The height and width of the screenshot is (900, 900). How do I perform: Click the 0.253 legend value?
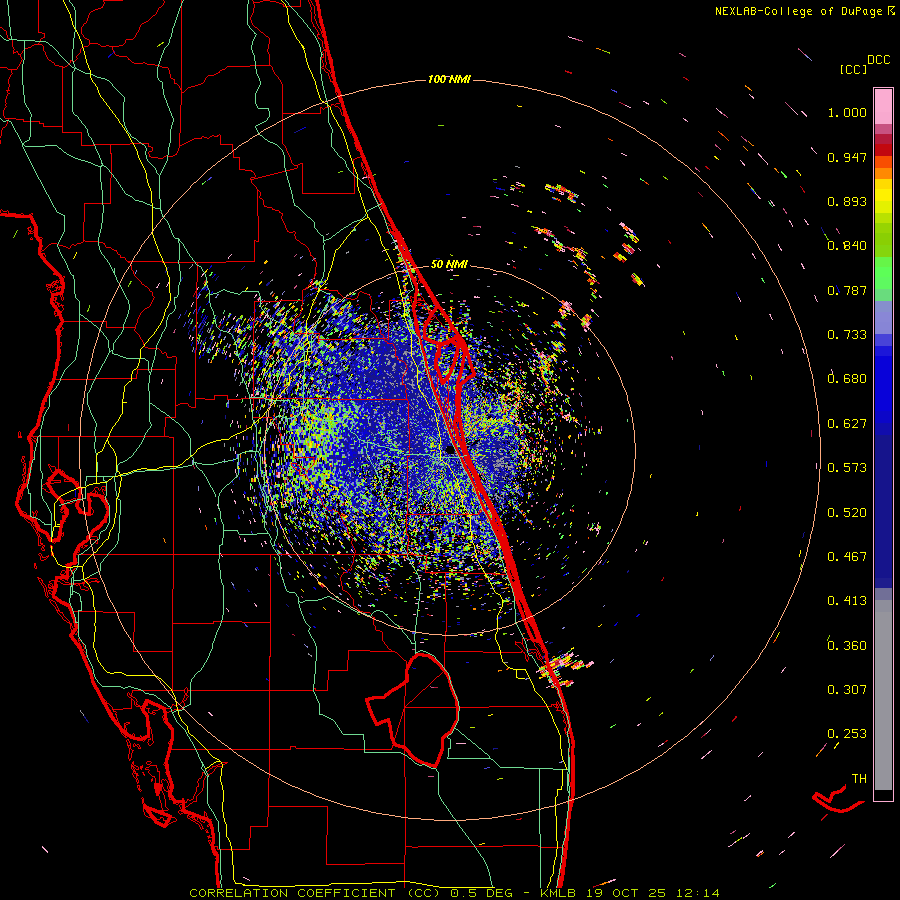point(847,734)
